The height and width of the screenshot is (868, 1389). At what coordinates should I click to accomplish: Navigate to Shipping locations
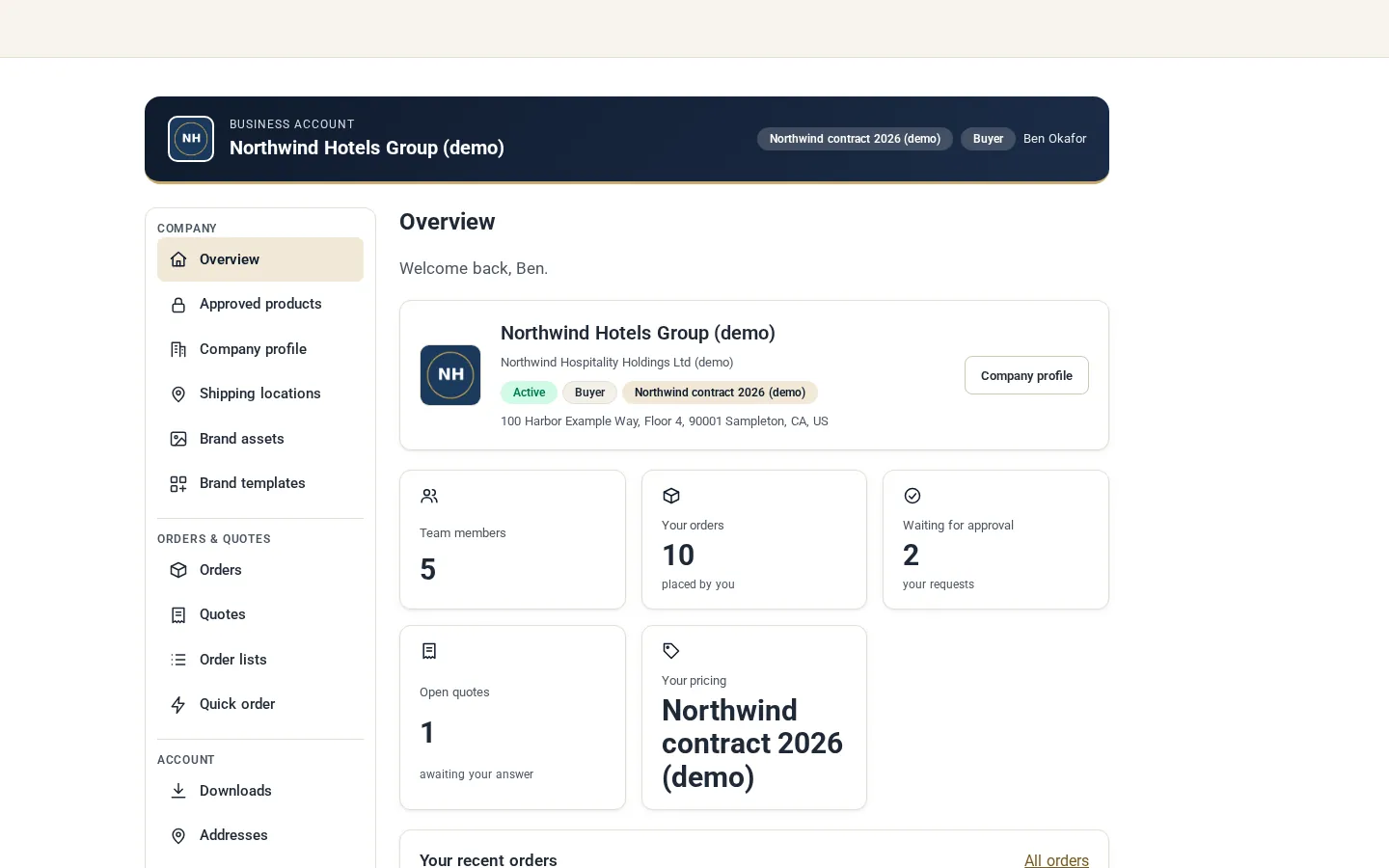[260, 393]
